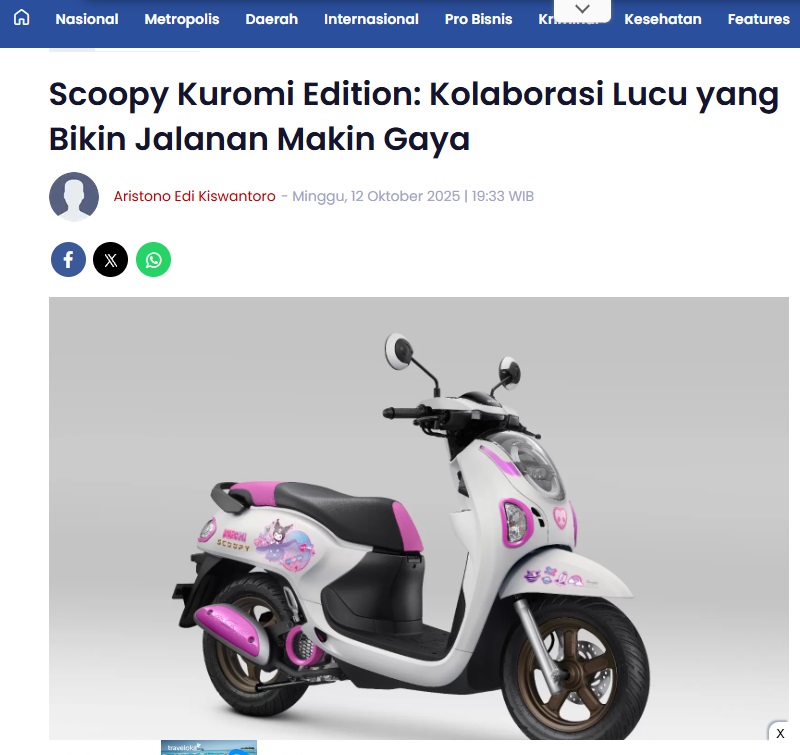Open the Kesehatan section
800x755 pixels.
click(663, 19)
